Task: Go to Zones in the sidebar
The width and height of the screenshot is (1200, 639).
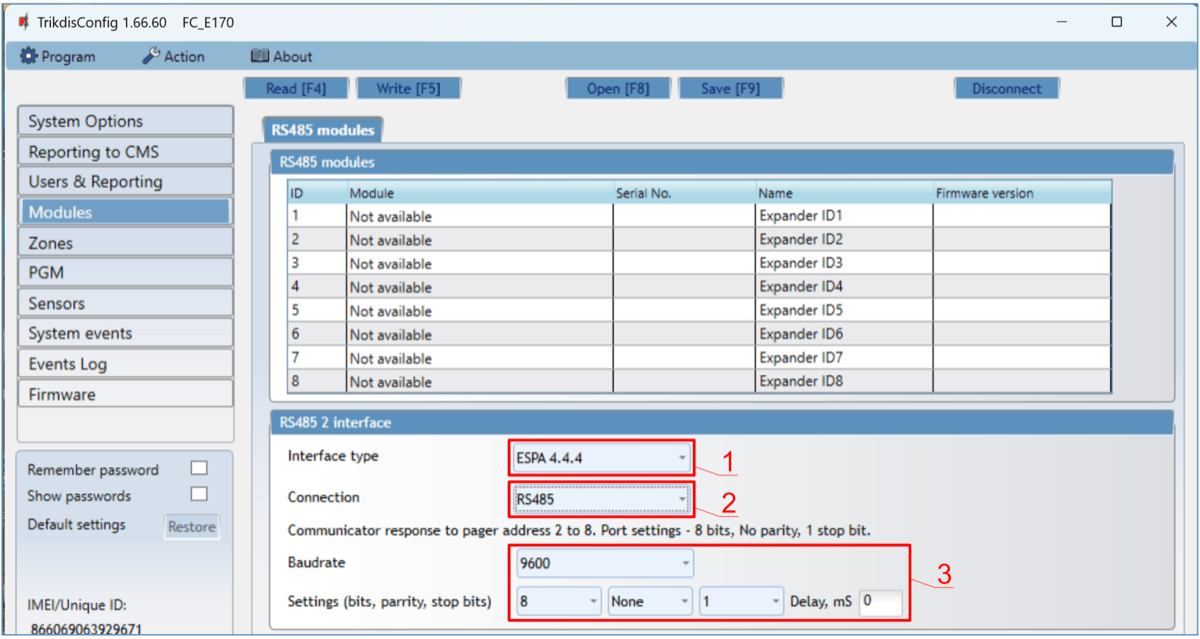Action: (x=125, y=243)
